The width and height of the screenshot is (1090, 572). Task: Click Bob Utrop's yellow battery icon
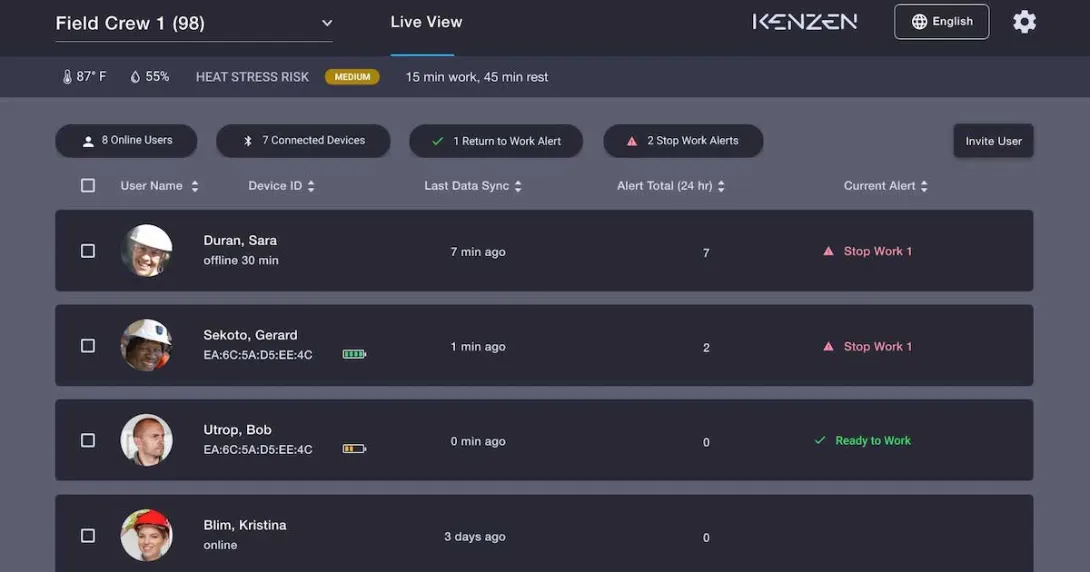354,449
